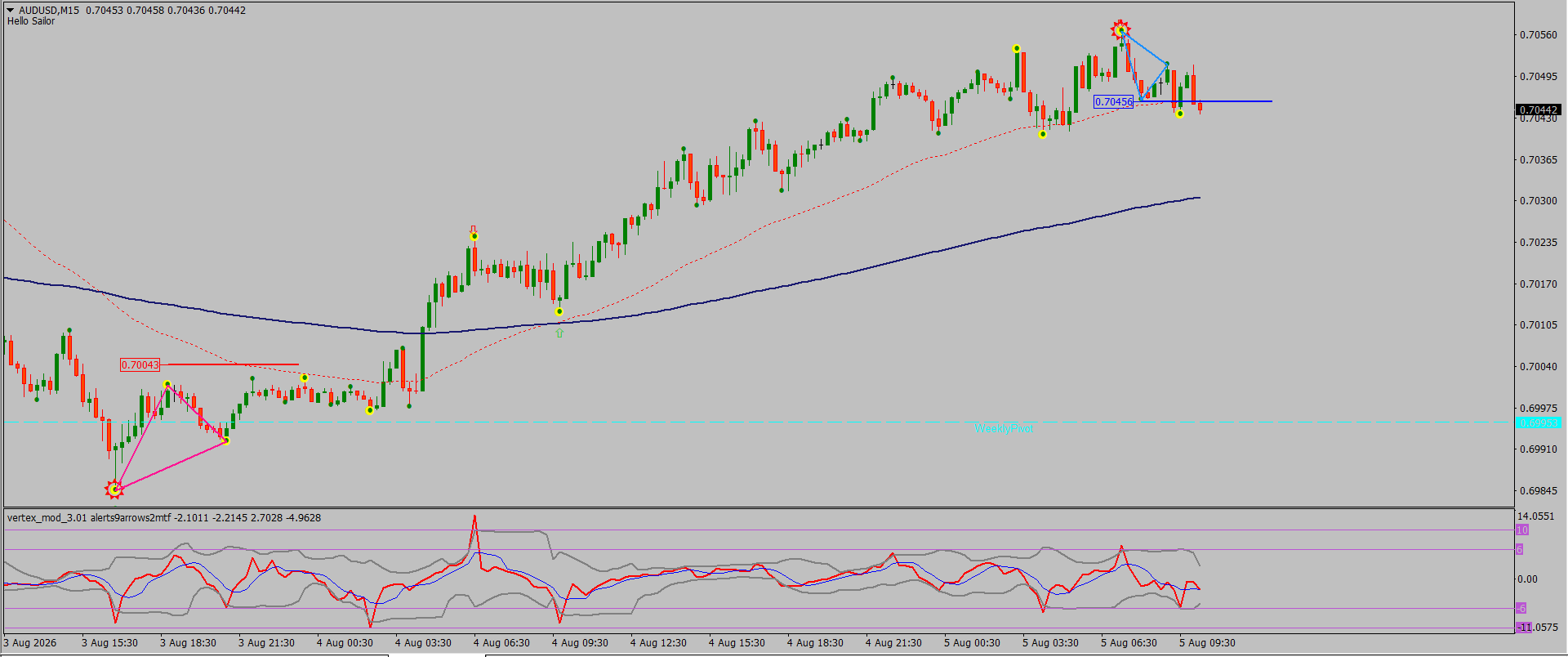The height and width of the screenshot is (657, 1568).
Task: Click the 5 Aug 09:30 time label
Action: (1207, 643)
